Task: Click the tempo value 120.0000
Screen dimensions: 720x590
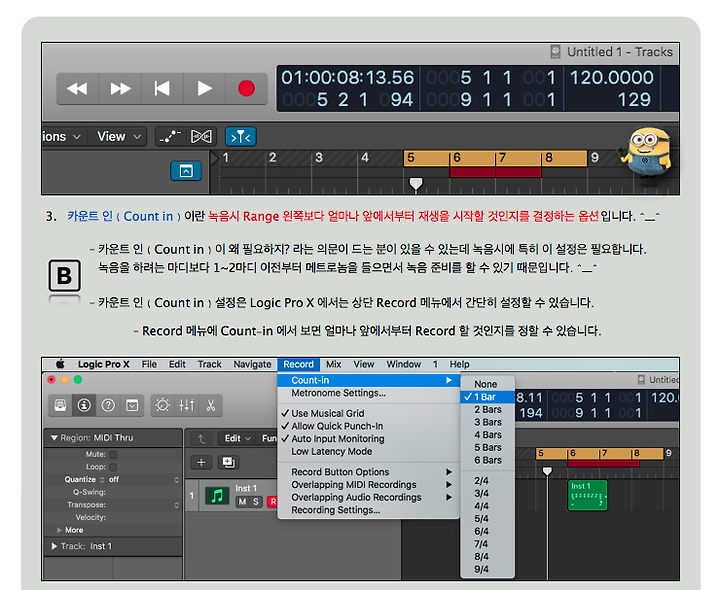Action: (611, 78)
